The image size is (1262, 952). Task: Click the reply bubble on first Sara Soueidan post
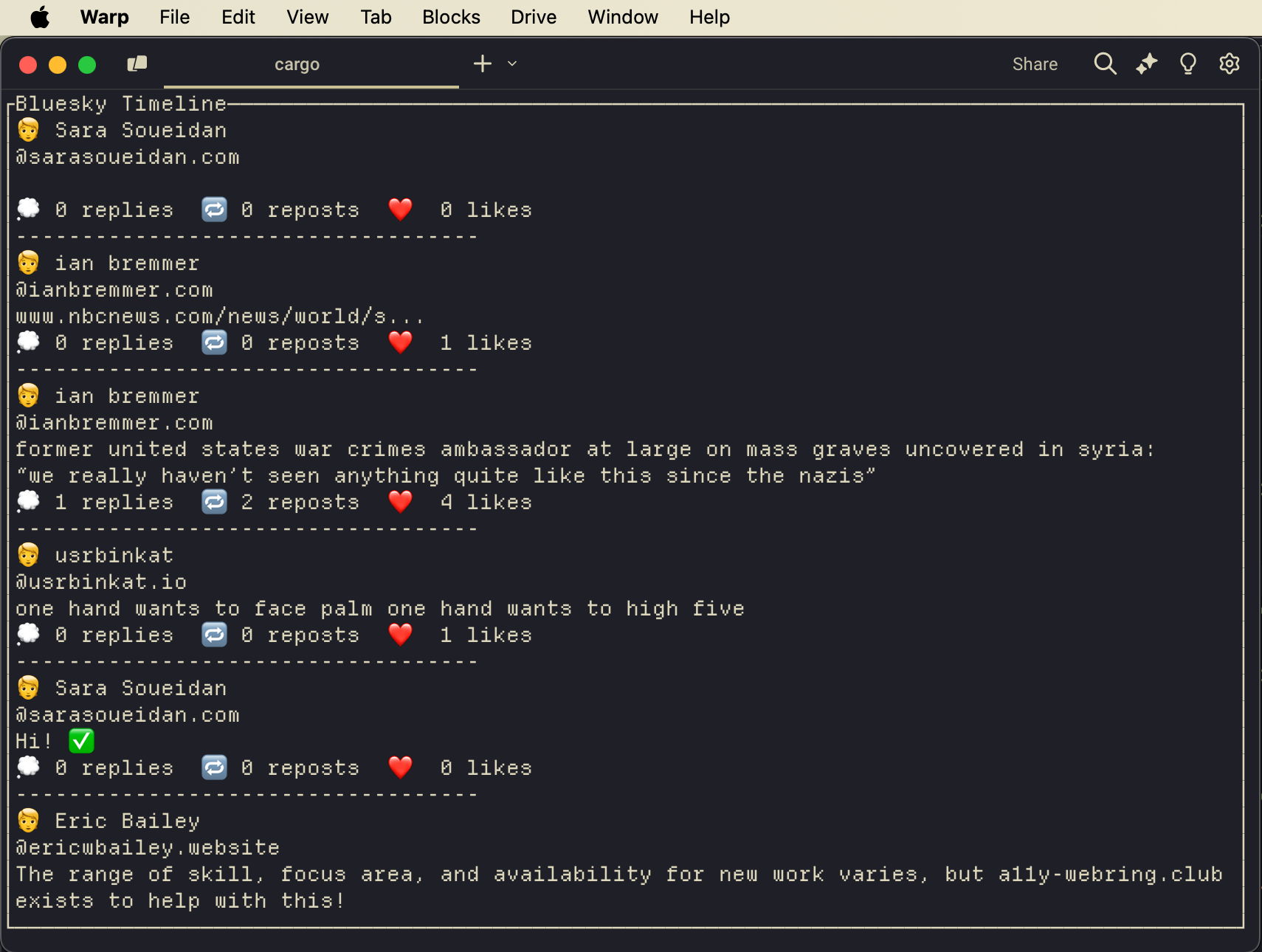(x=28, y=210)
